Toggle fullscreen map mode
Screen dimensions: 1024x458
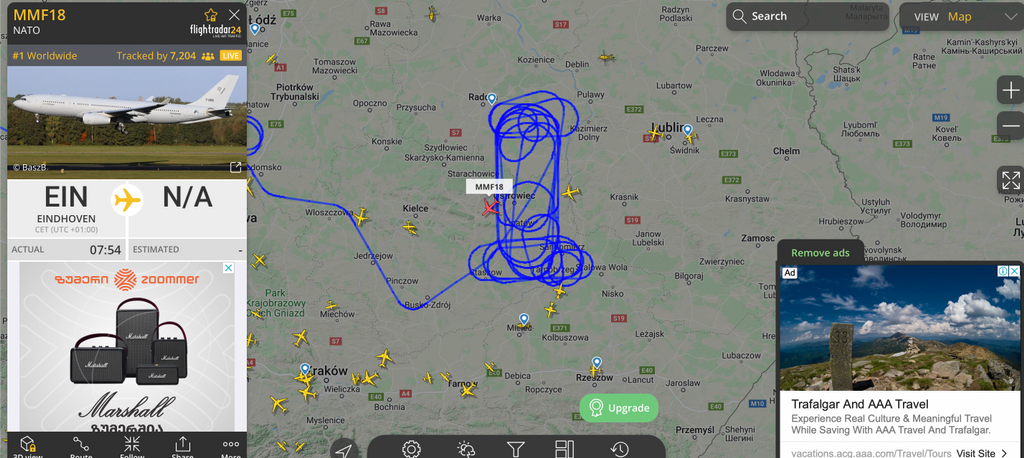click(x=1010, y=180)
